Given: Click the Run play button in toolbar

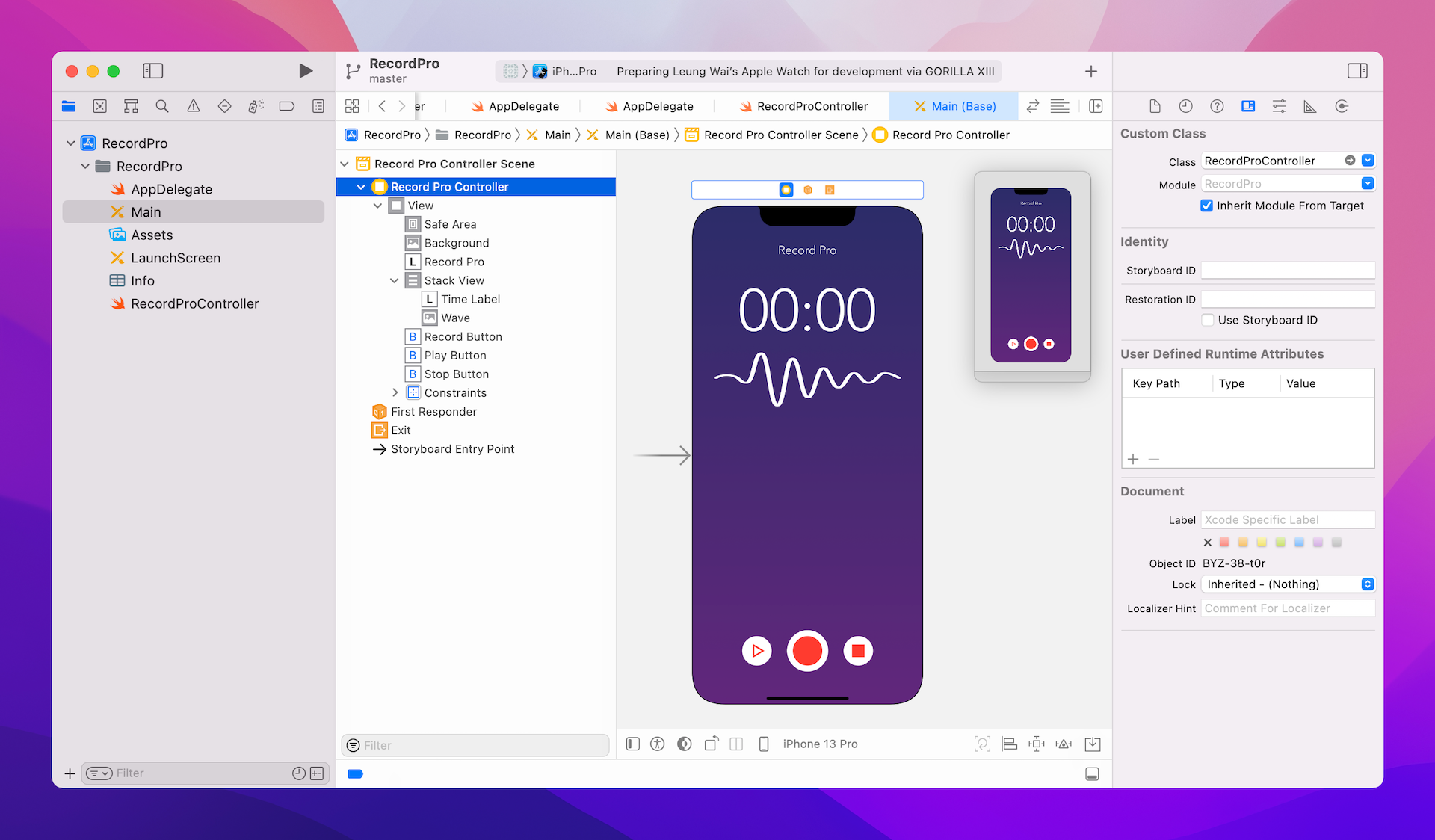Looking at the screenshot, I should tap(305, 71).
